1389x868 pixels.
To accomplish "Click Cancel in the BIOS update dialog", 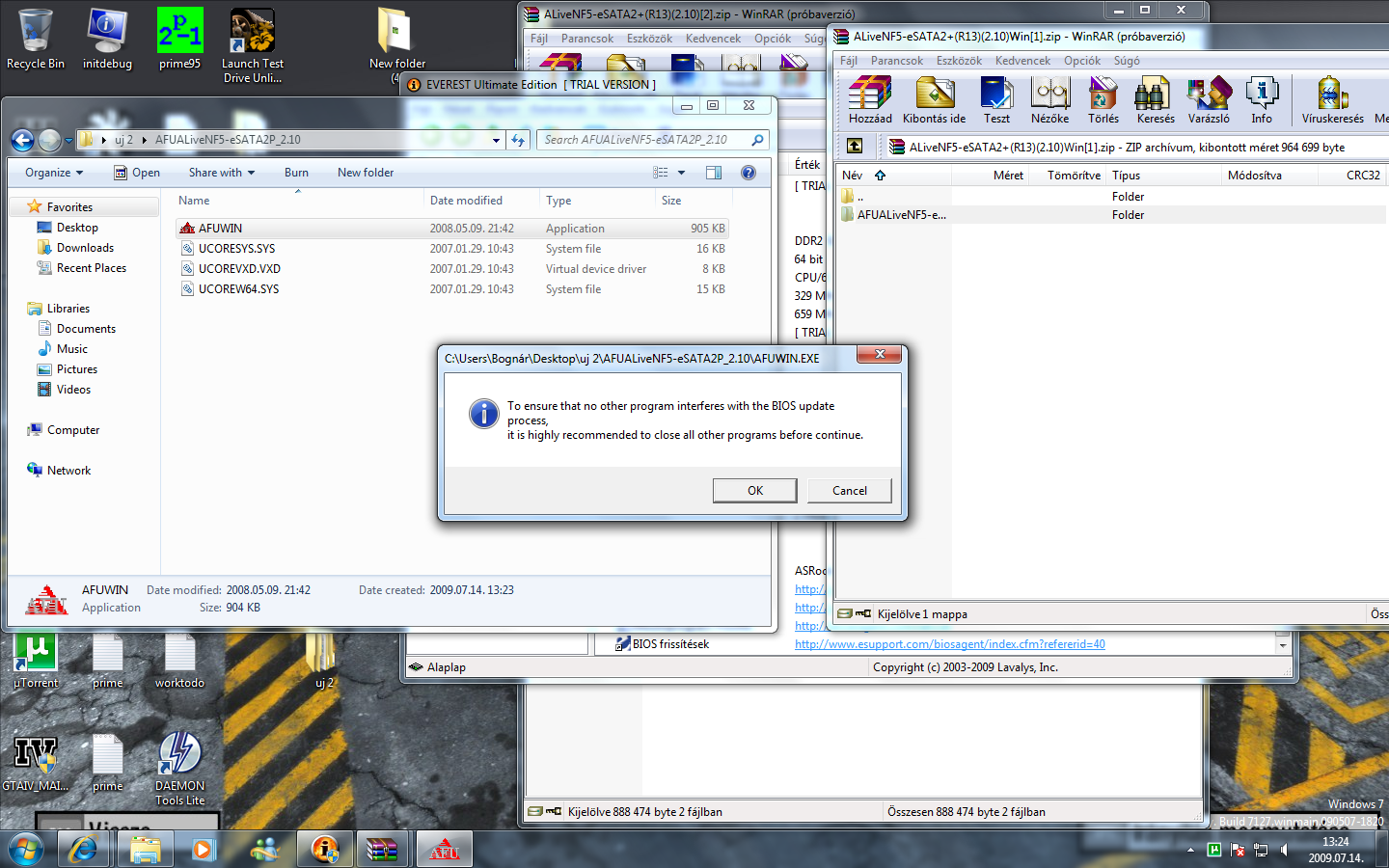I will click(850, 490).
